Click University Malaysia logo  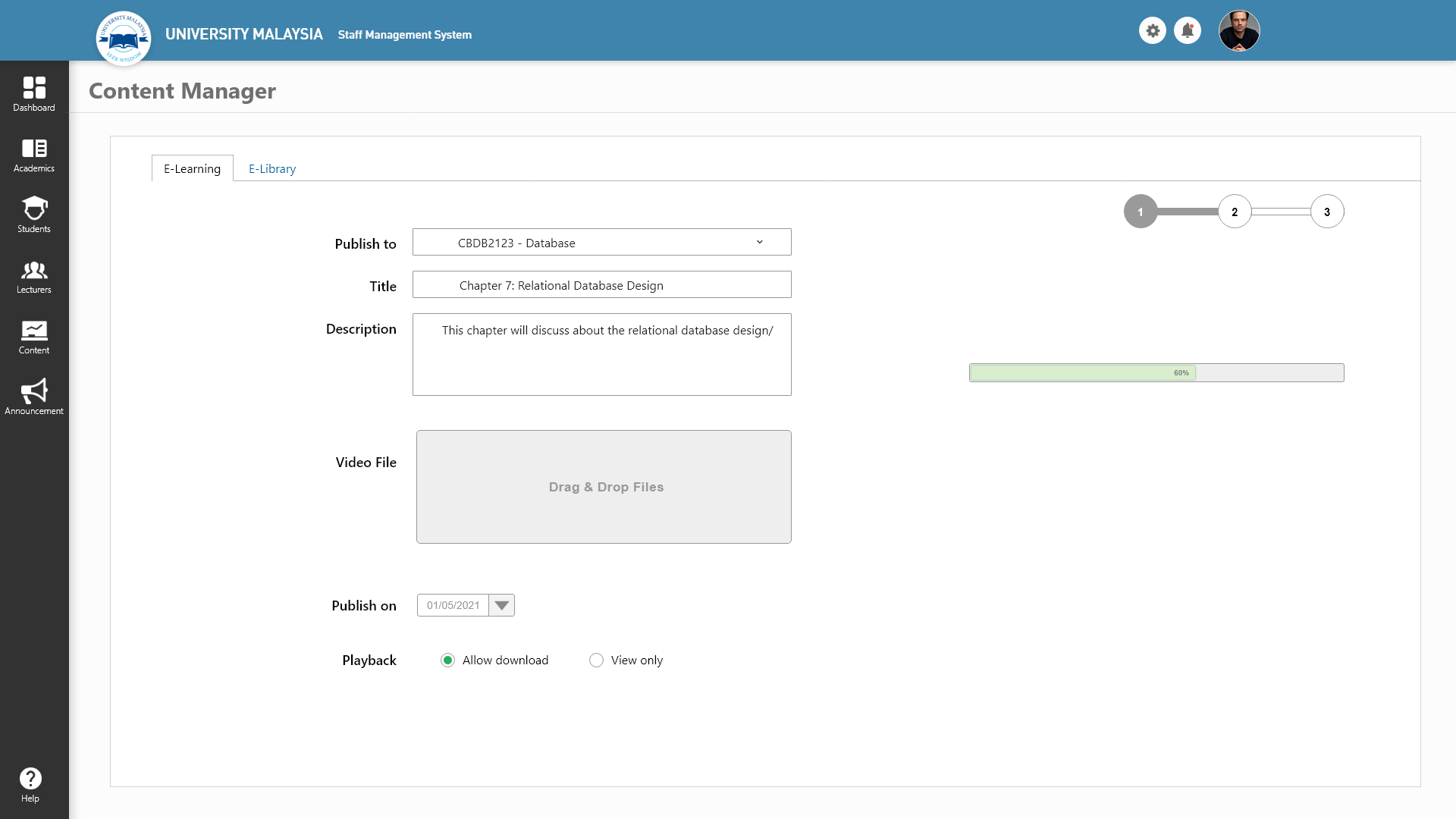124,38
